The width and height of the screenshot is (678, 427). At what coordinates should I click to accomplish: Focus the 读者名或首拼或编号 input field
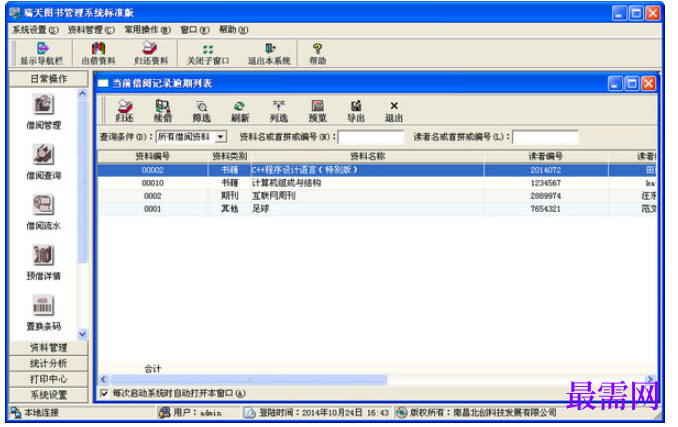click(545, 137)
